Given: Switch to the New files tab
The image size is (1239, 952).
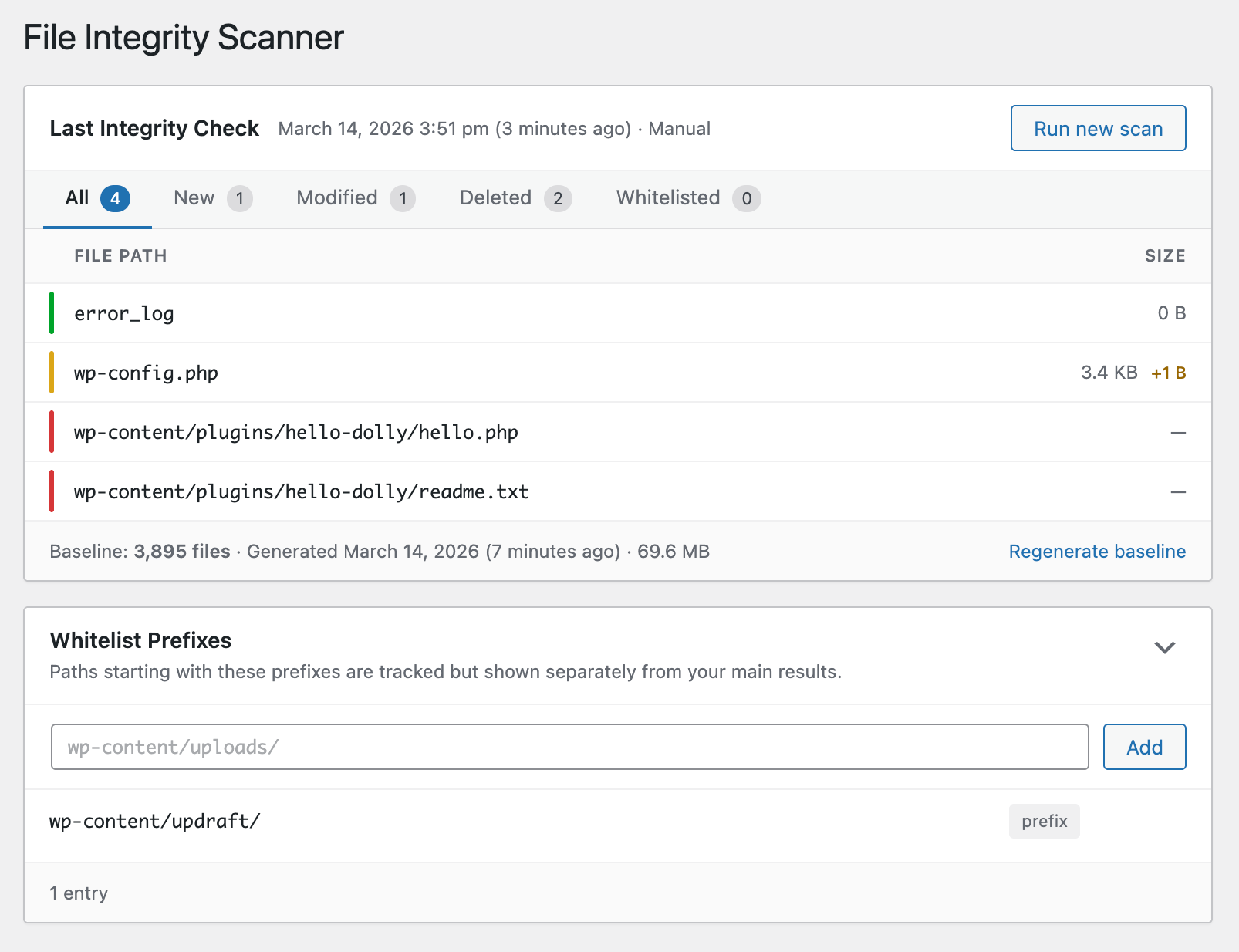Looking at the screenshot, I should (213, 198).
